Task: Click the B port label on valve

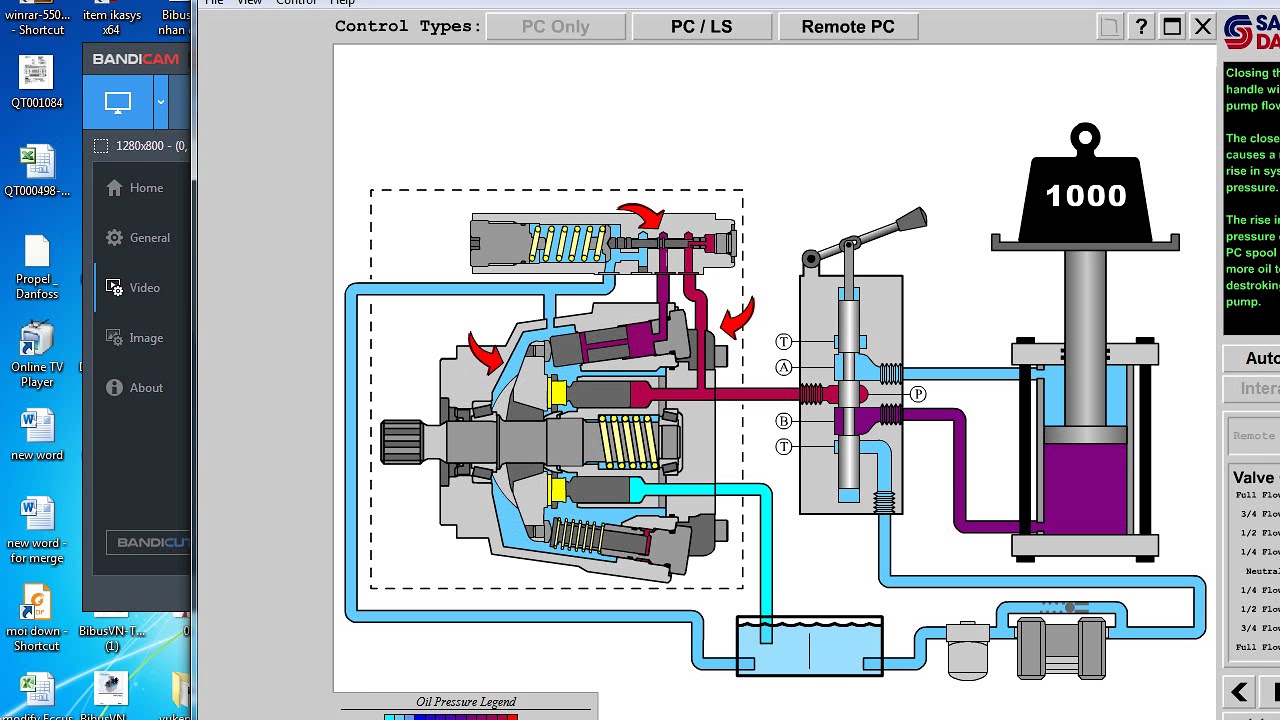Action: pos(784,421)
